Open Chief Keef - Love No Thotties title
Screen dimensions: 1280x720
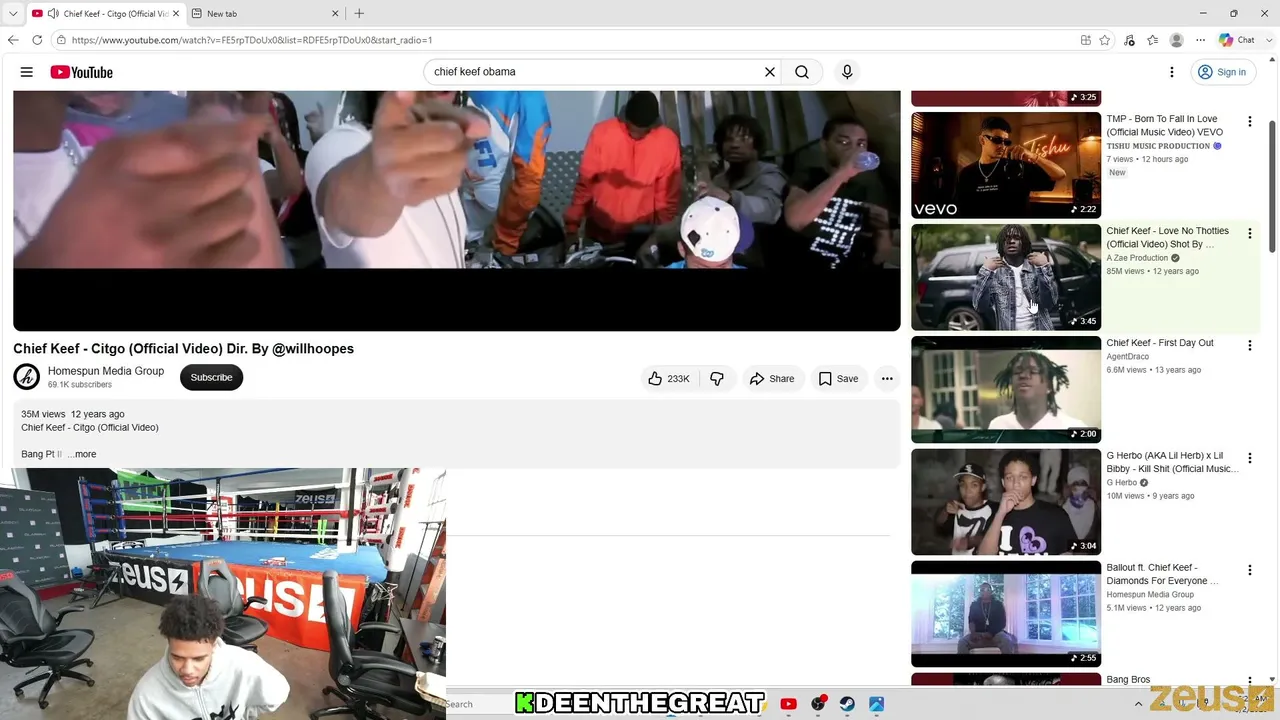coord(1168,237)
